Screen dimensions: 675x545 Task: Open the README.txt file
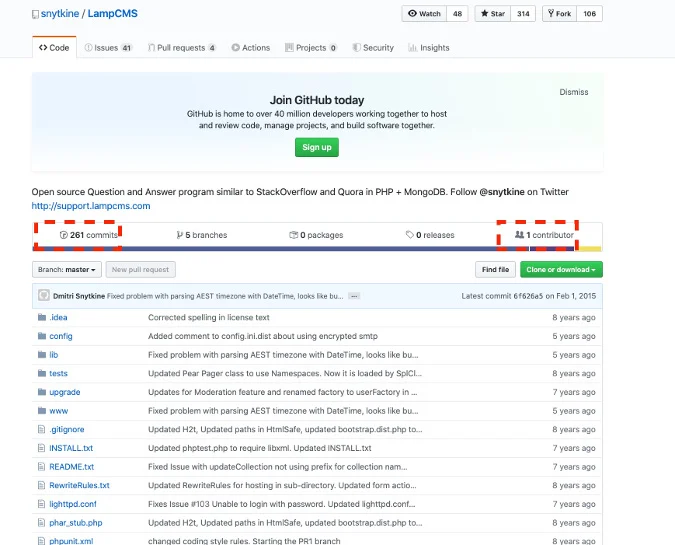[x=71, y=467]
